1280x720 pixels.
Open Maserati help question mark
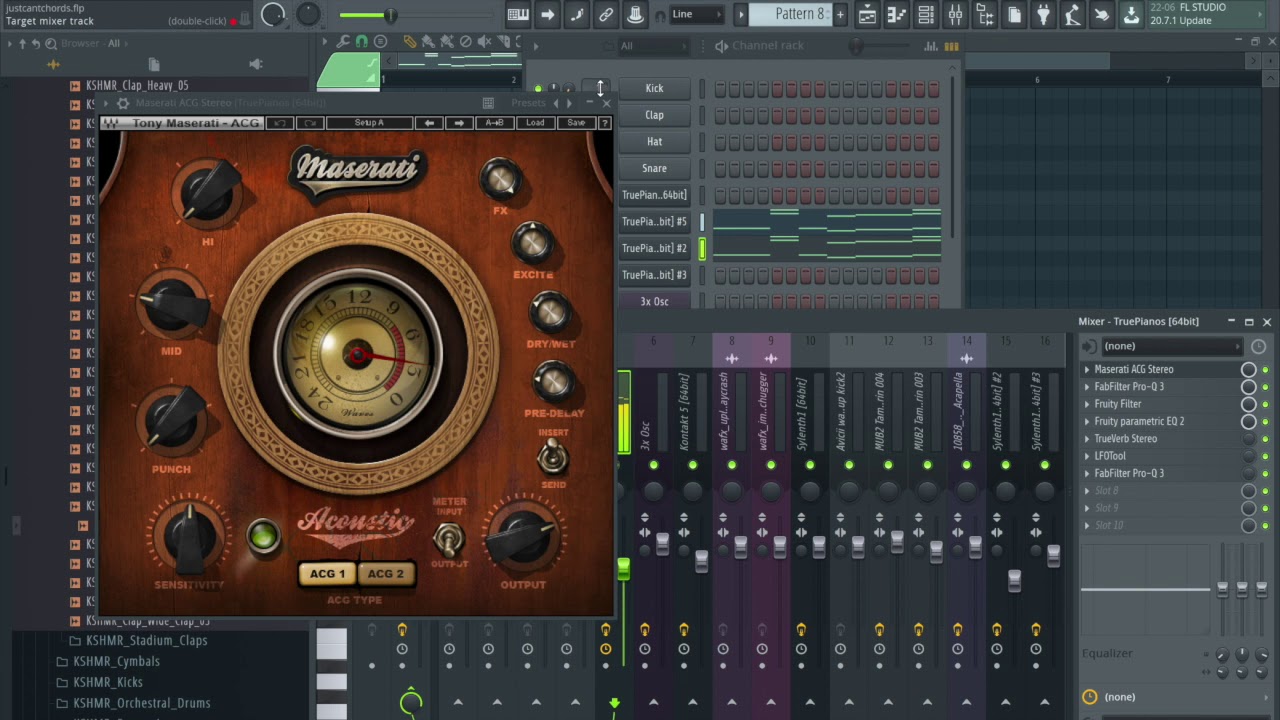coord(604,123)
